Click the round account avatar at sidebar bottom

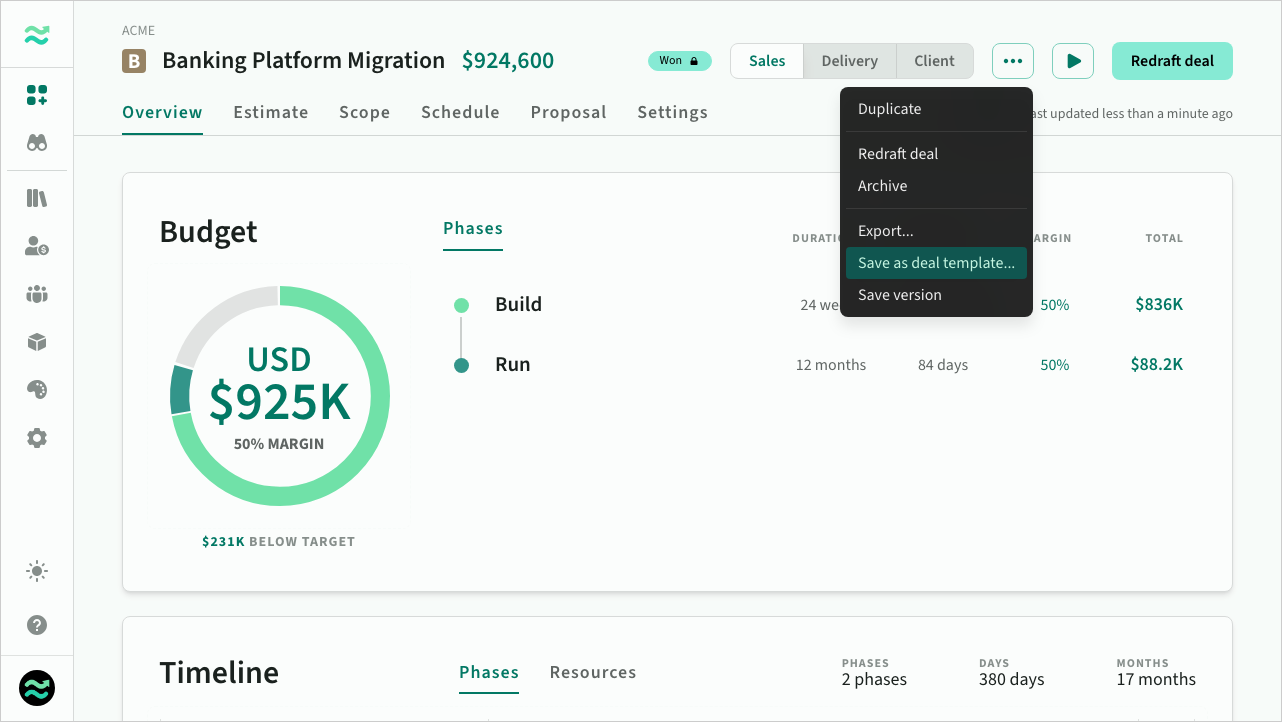(x=37, y=688)
